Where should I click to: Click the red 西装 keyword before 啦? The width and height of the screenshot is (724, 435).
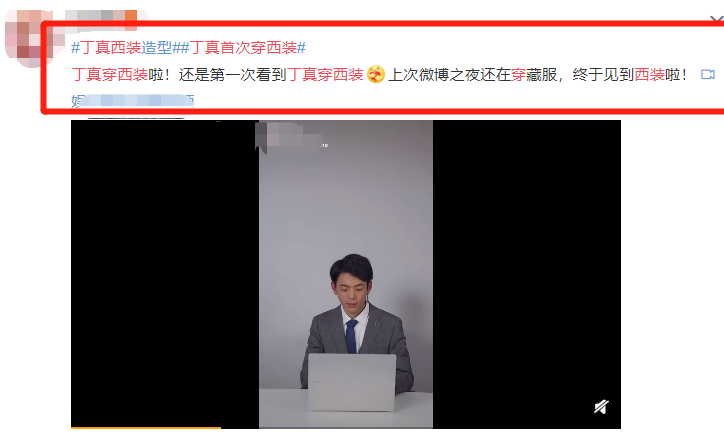649,74
